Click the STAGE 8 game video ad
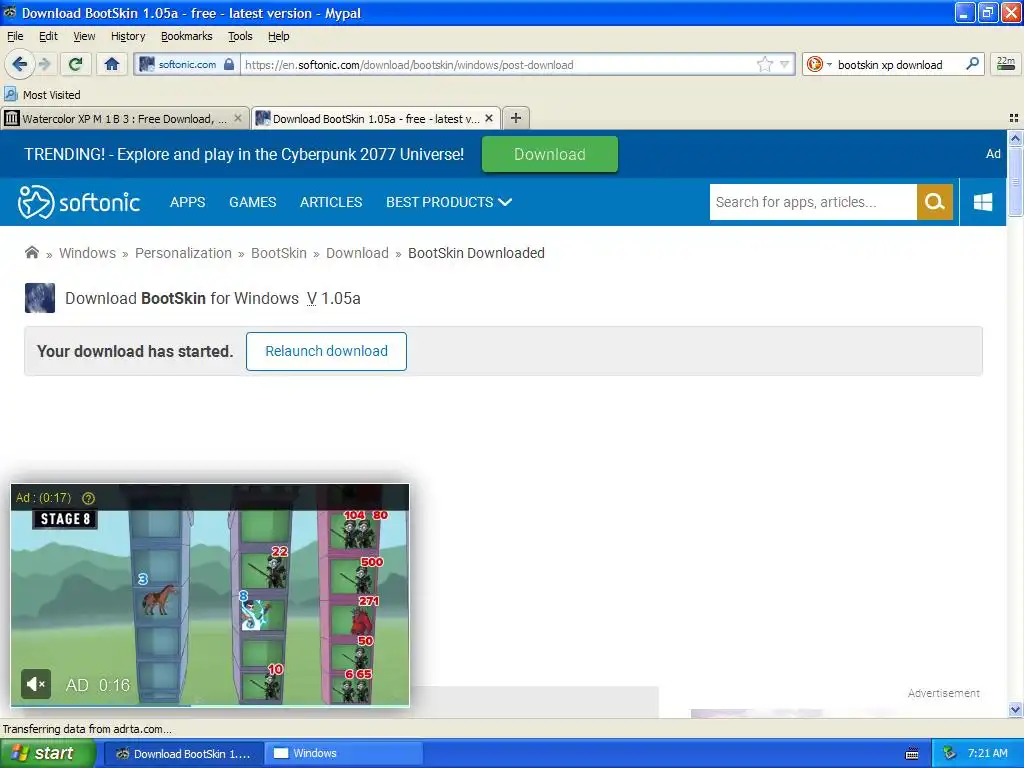 point(210,595)
